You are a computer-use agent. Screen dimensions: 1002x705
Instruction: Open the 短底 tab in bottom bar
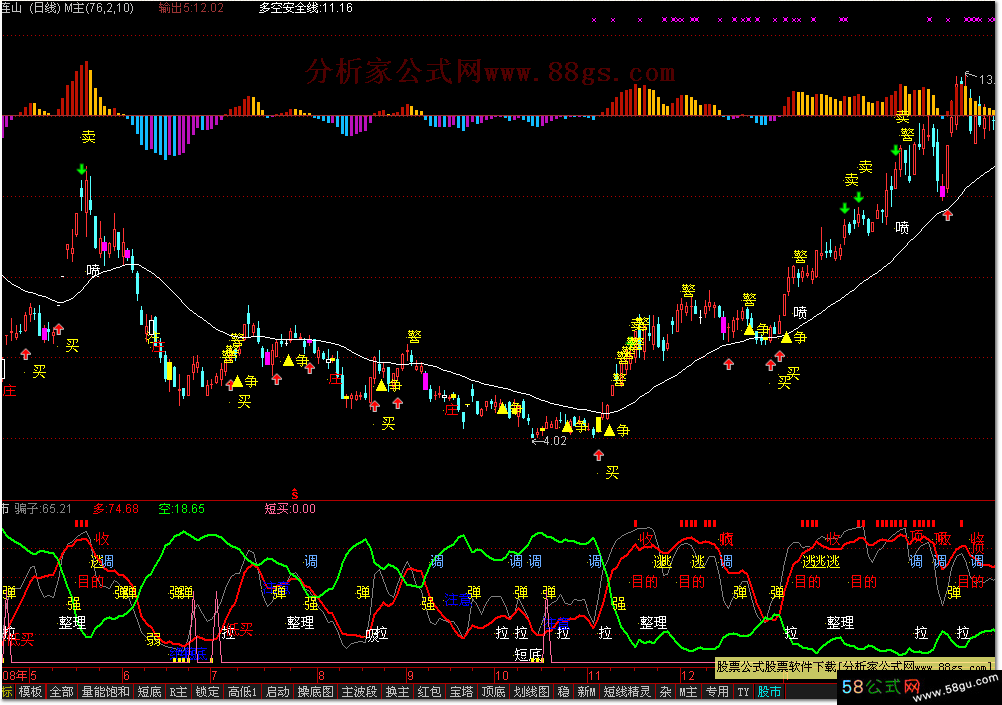[150, 692]
